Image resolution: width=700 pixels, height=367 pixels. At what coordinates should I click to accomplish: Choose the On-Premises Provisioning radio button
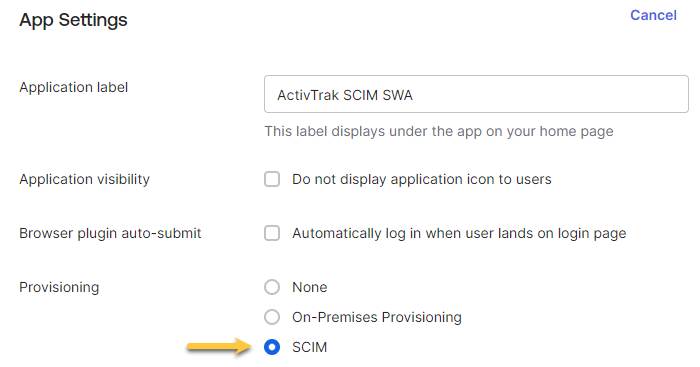pos(272,317)
